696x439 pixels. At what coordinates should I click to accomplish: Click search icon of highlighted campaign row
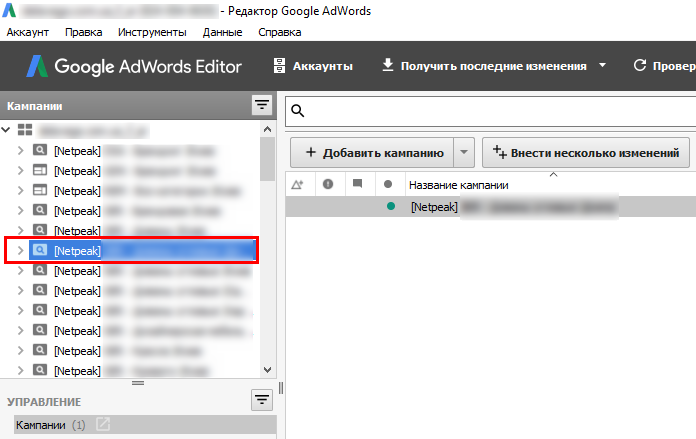coord(40,250)
